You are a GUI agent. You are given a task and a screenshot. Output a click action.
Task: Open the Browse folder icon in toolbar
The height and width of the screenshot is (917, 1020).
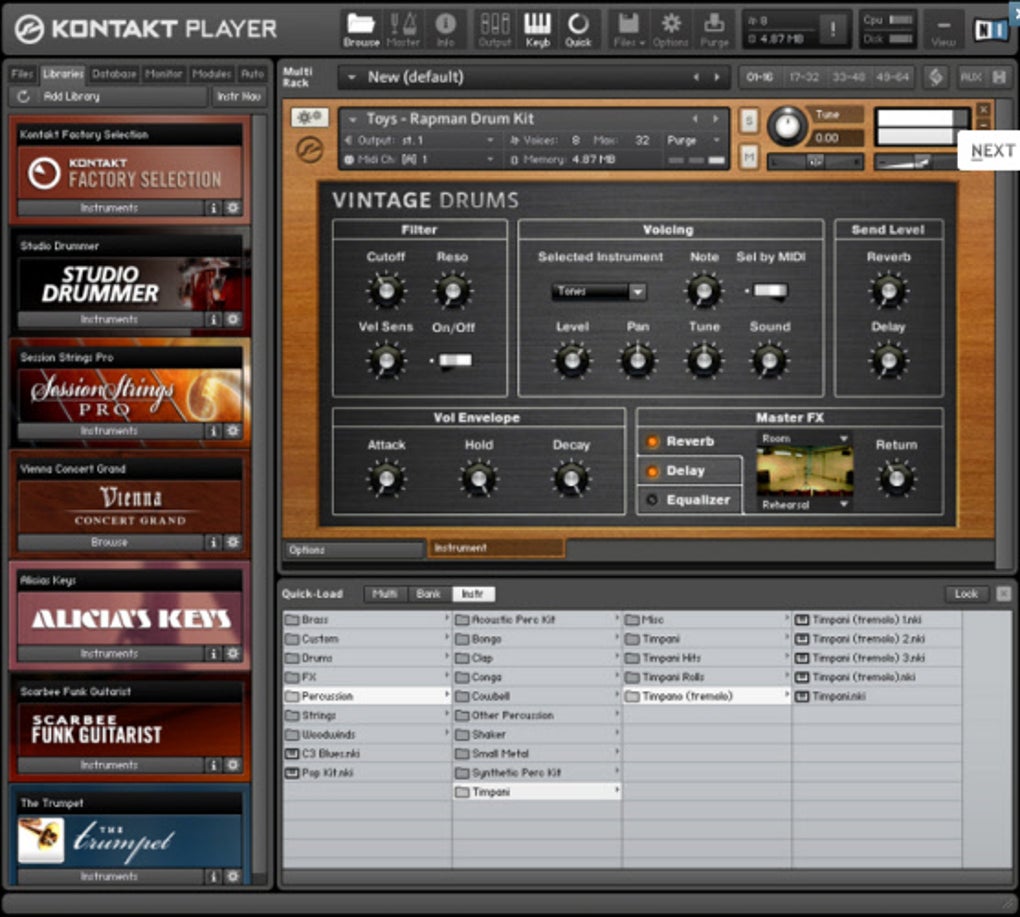(x=361, y=29)
